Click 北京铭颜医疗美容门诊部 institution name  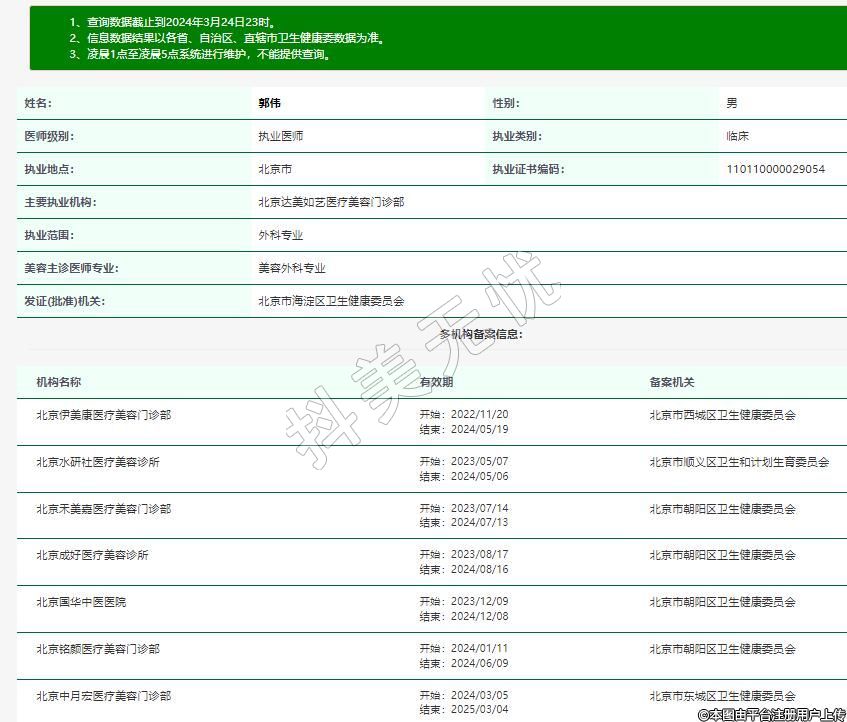[97, 649]
